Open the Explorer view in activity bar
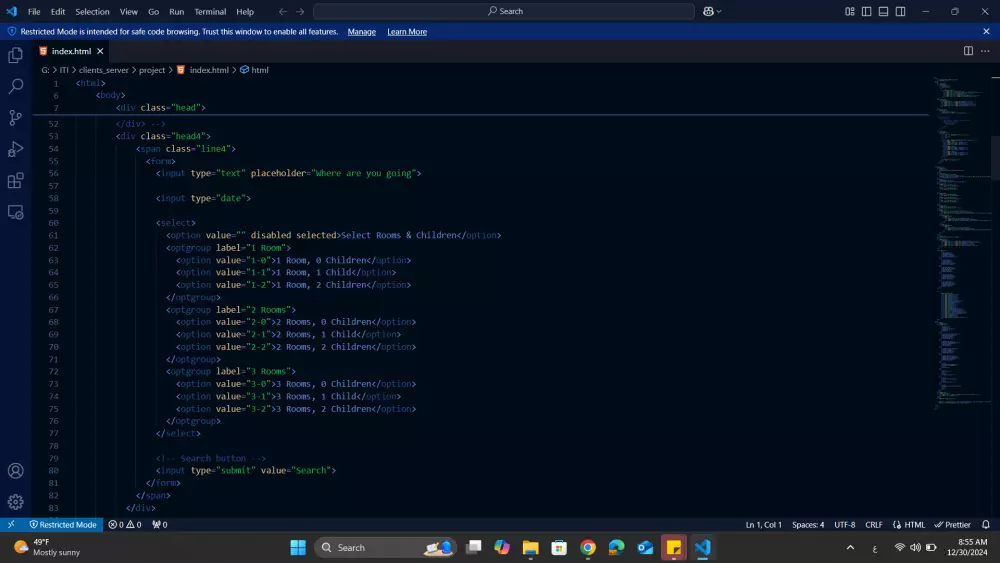Viewport: 1000px width, 563px height. point(15,55)
